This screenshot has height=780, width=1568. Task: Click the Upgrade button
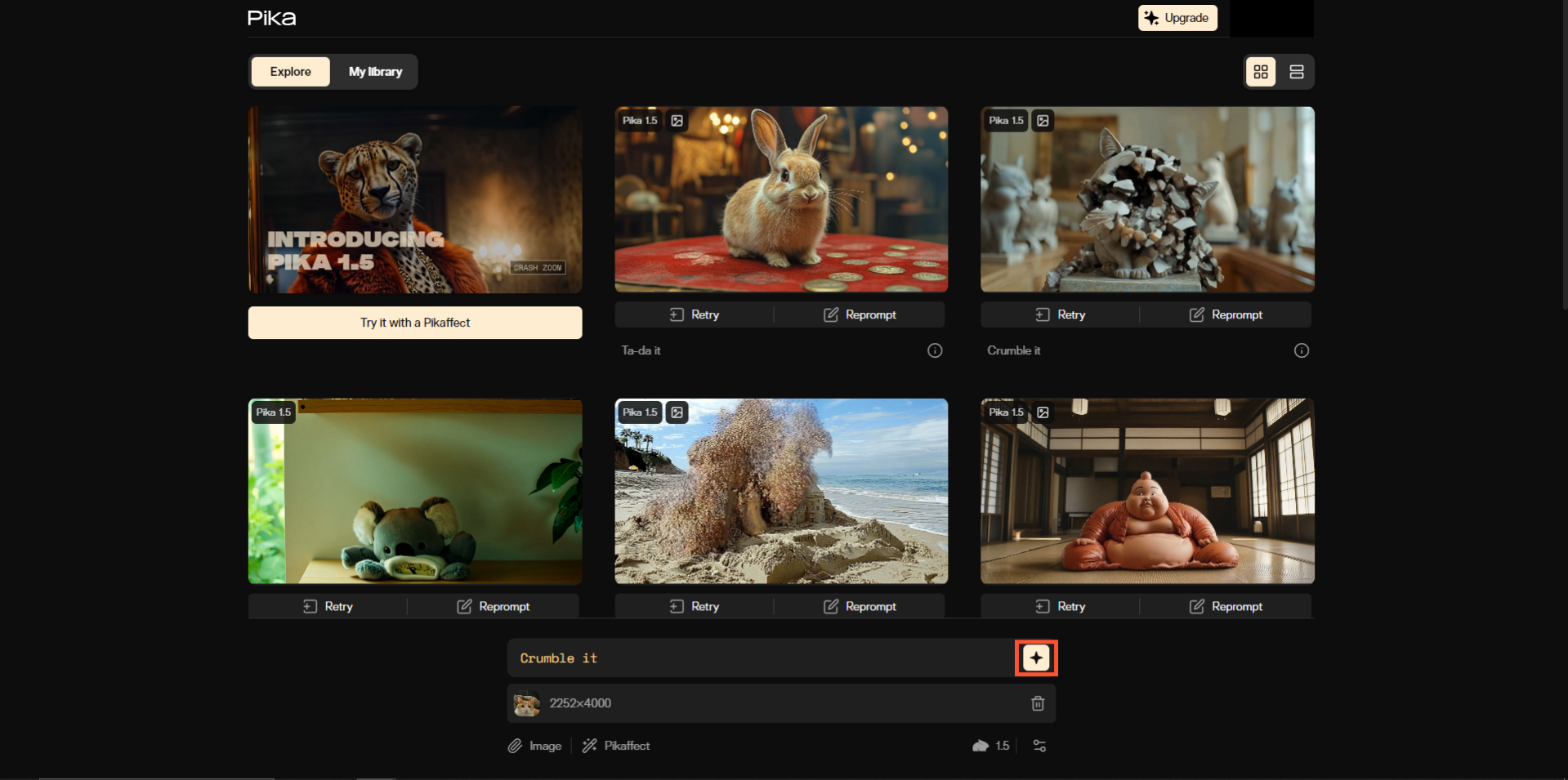pos(1177,18)
